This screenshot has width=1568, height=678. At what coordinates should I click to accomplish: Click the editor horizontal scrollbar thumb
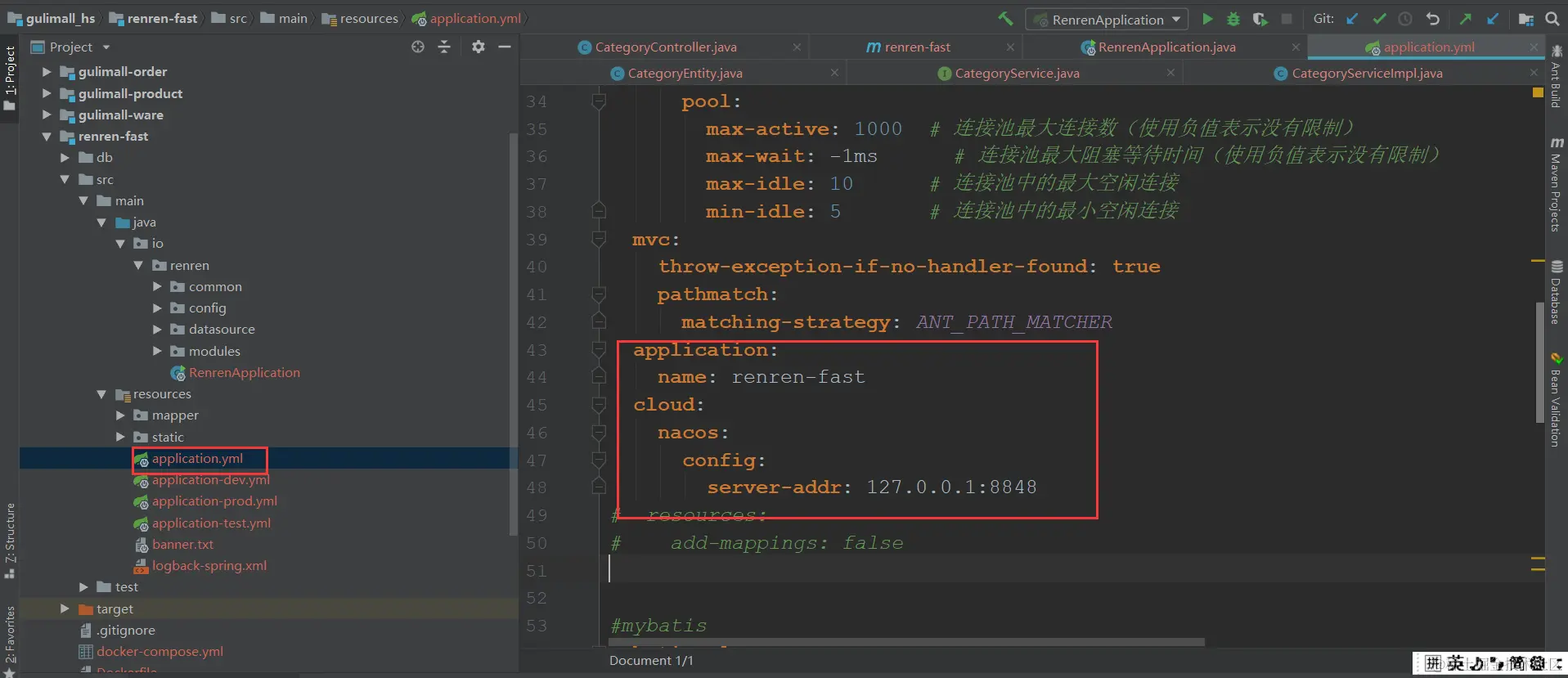[907, 642]
